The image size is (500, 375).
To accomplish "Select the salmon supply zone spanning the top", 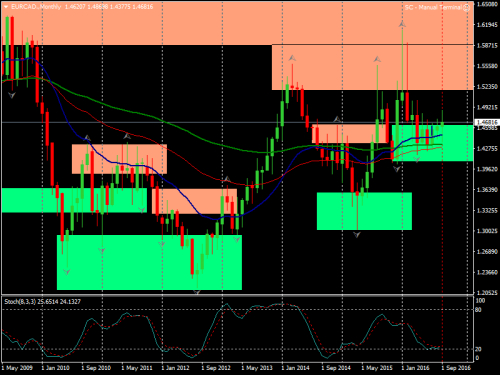I will 237,23.
